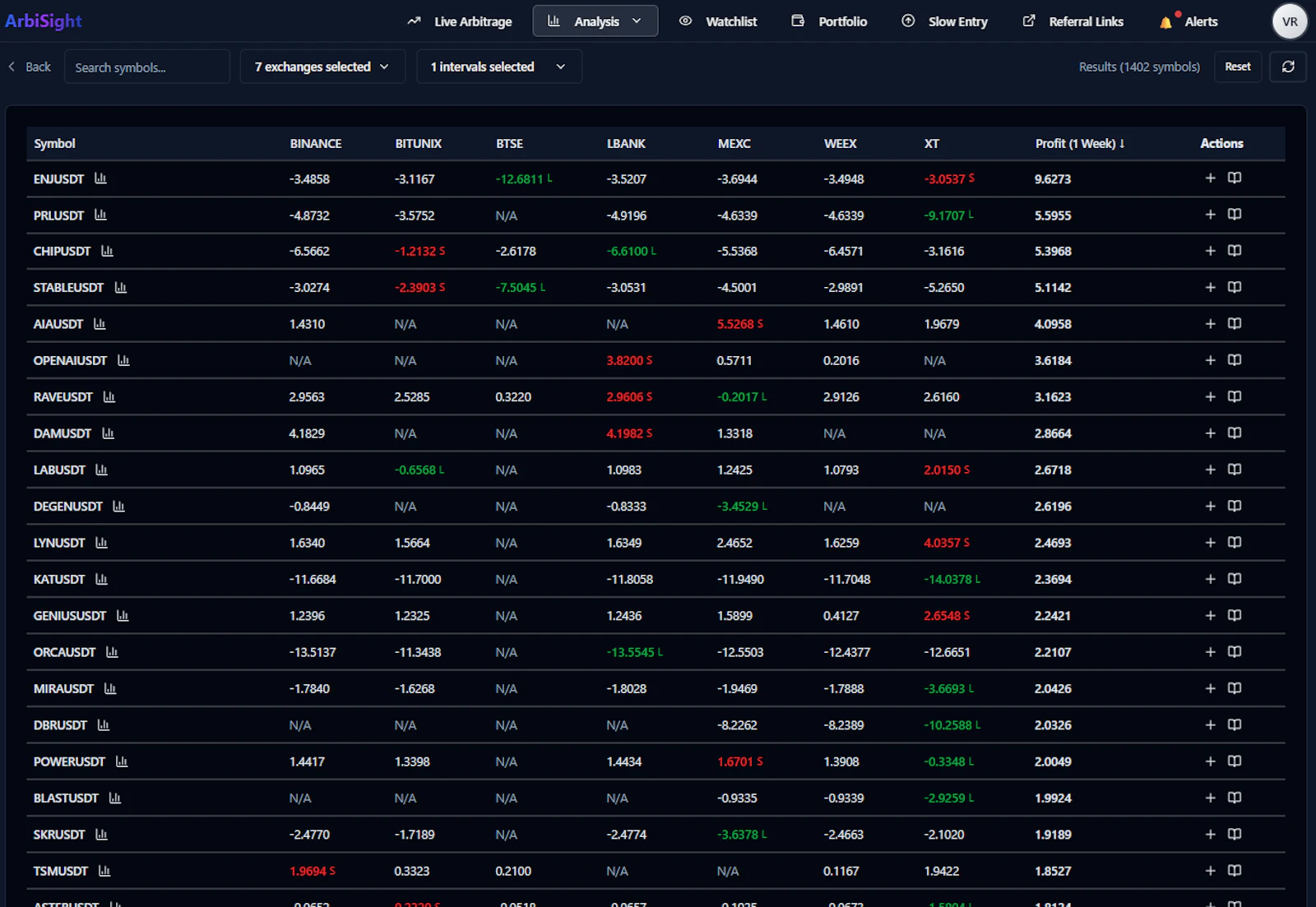
Task: Open chart icon for PRLUSDT
Action: 100,215
